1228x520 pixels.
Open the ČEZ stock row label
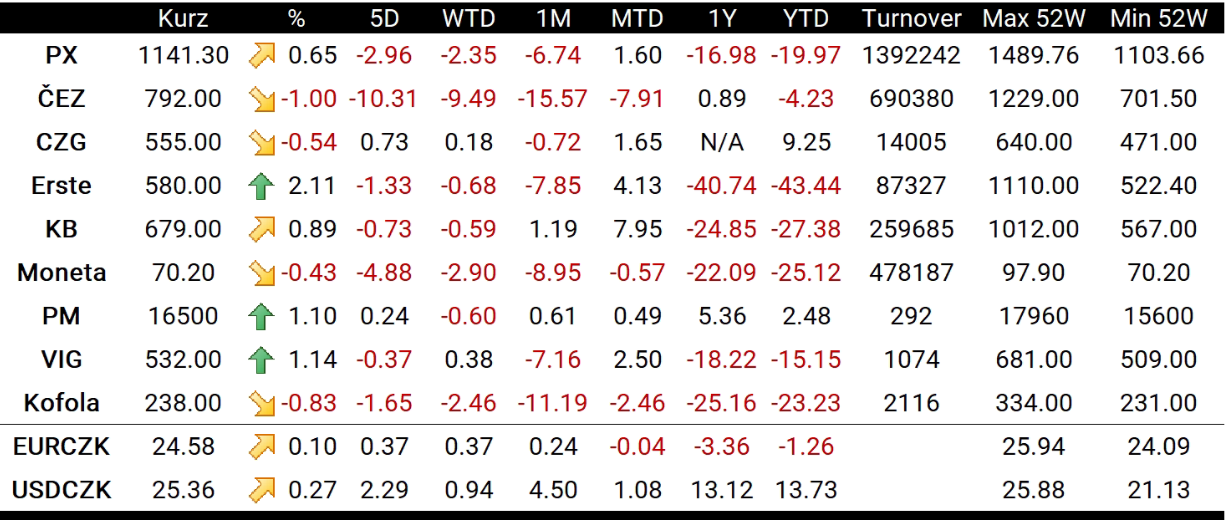pyautogui.click(x=62, y=99)
